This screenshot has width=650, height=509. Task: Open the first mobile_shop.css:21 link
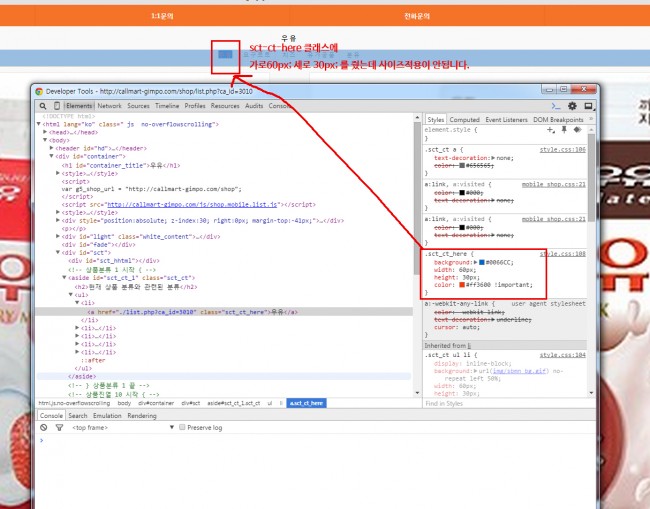coord(553,184)
